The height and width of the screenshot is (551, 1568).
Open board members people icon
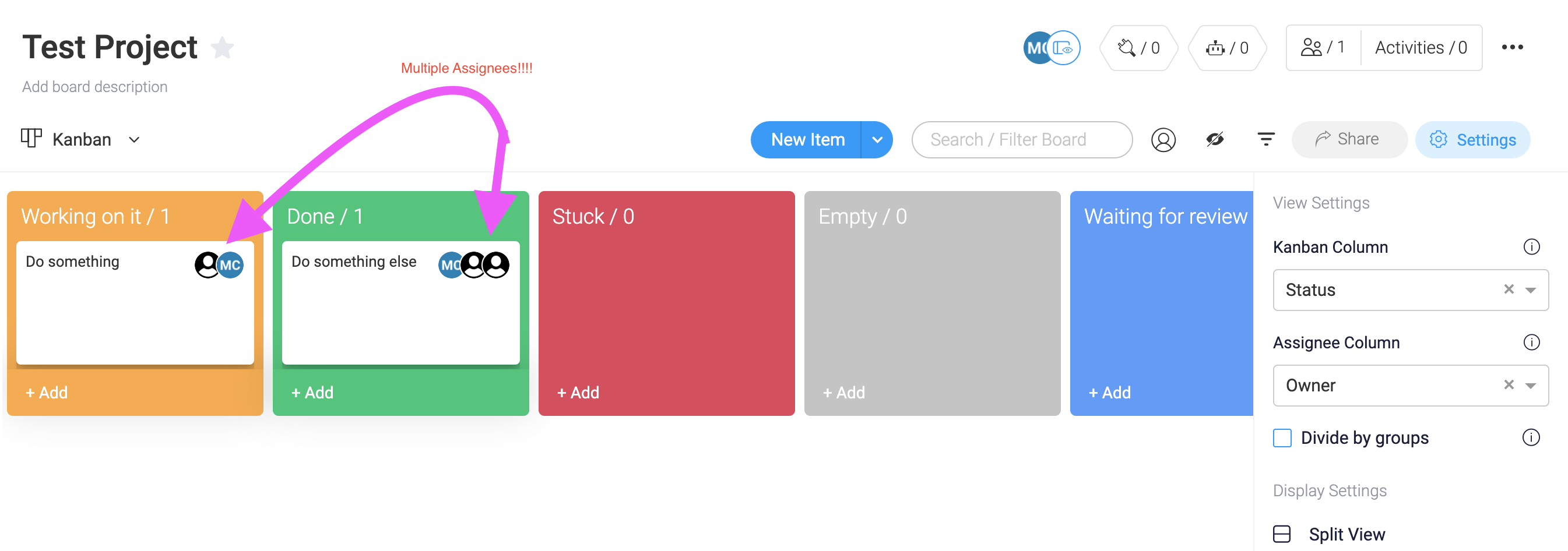1323,47
